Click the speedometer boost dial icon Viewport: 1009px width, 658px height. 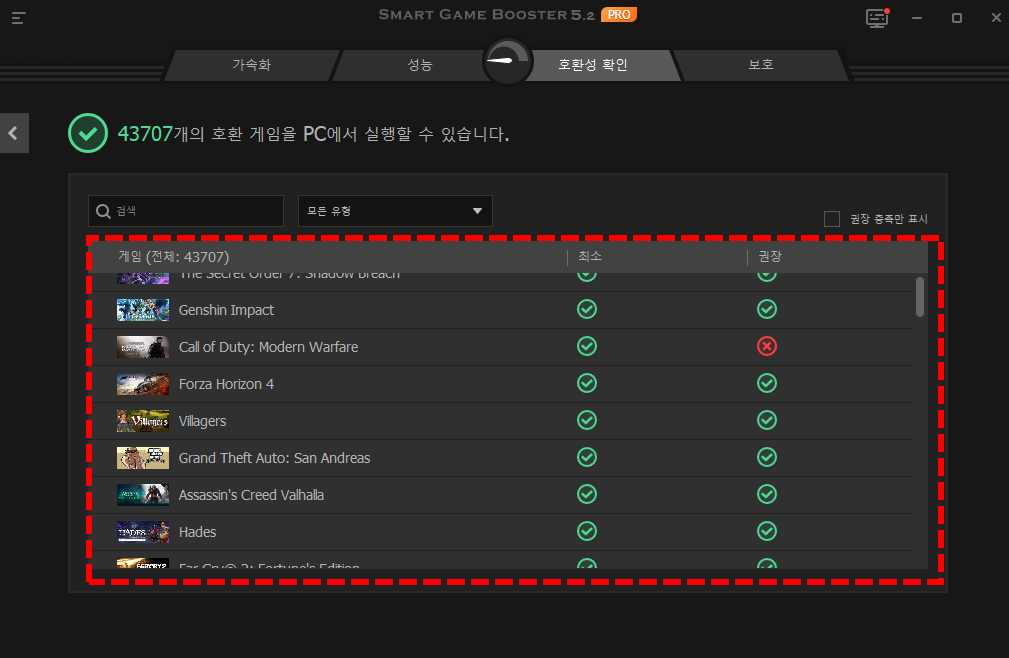[x=508, y=62]
